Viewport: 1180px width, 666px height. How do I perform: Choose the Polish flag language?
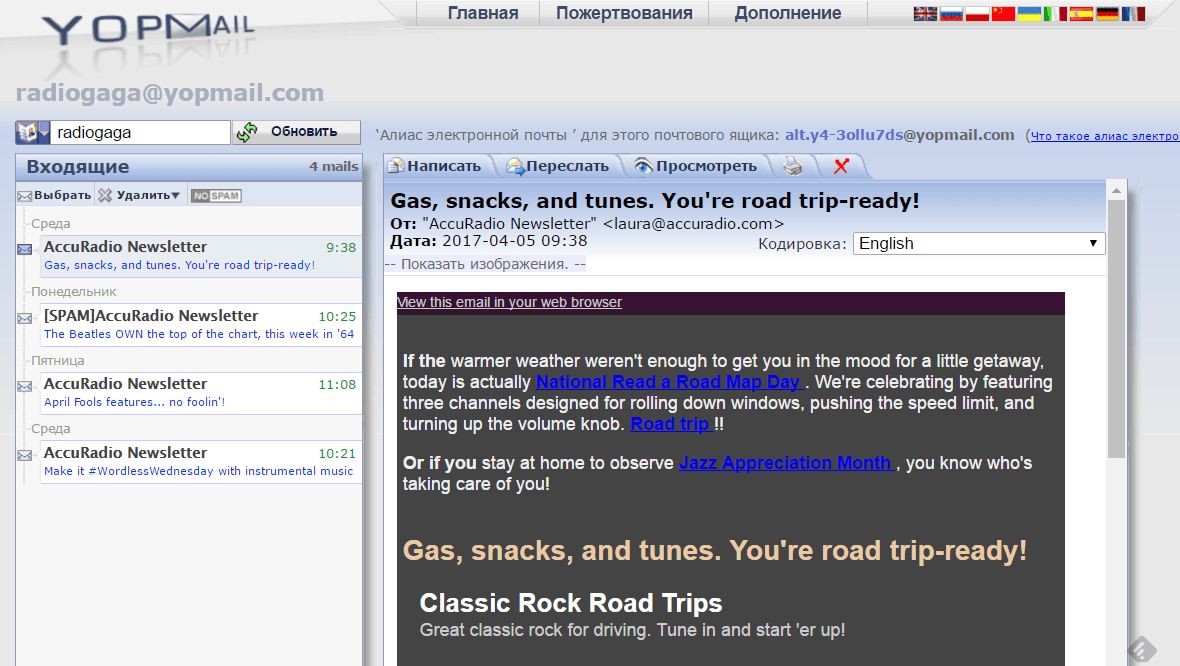pyautogui.click(x=977, y=14)
